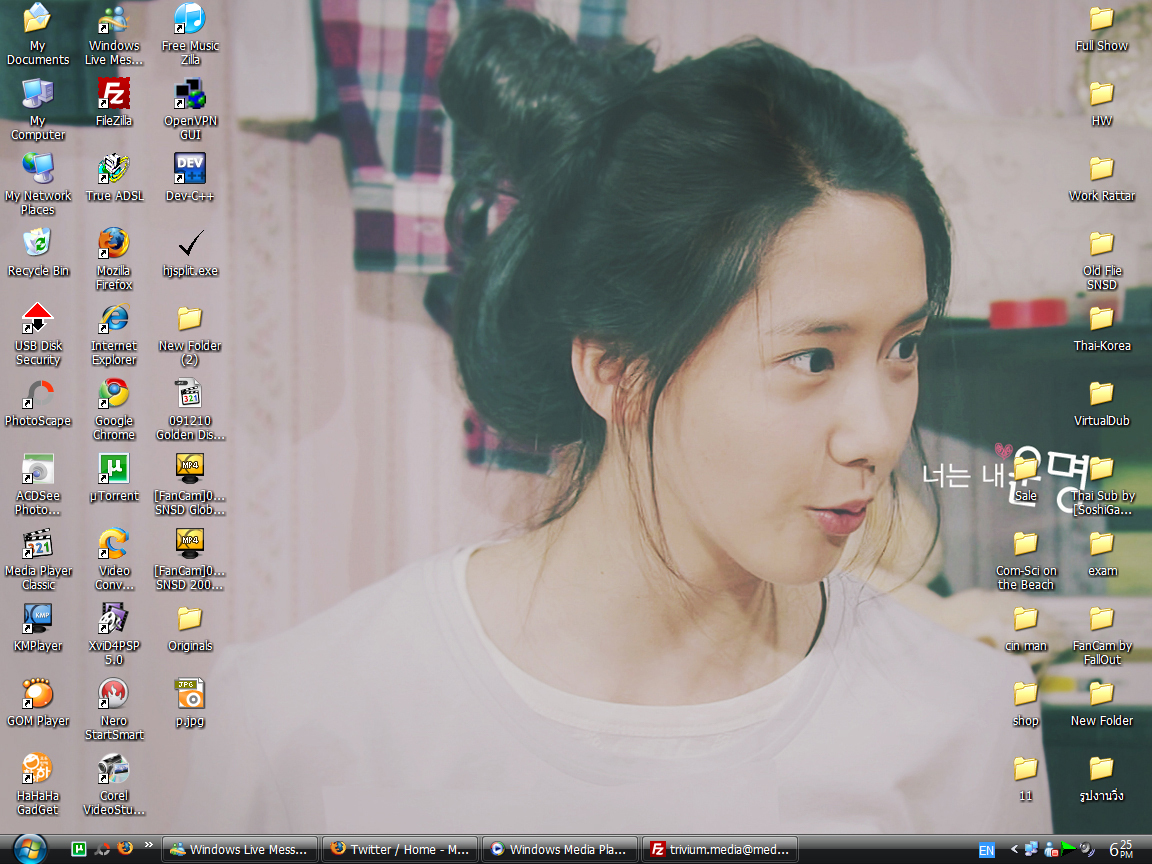
Task: Select the True ADSL shortcut
Action: tap(114, 177)
